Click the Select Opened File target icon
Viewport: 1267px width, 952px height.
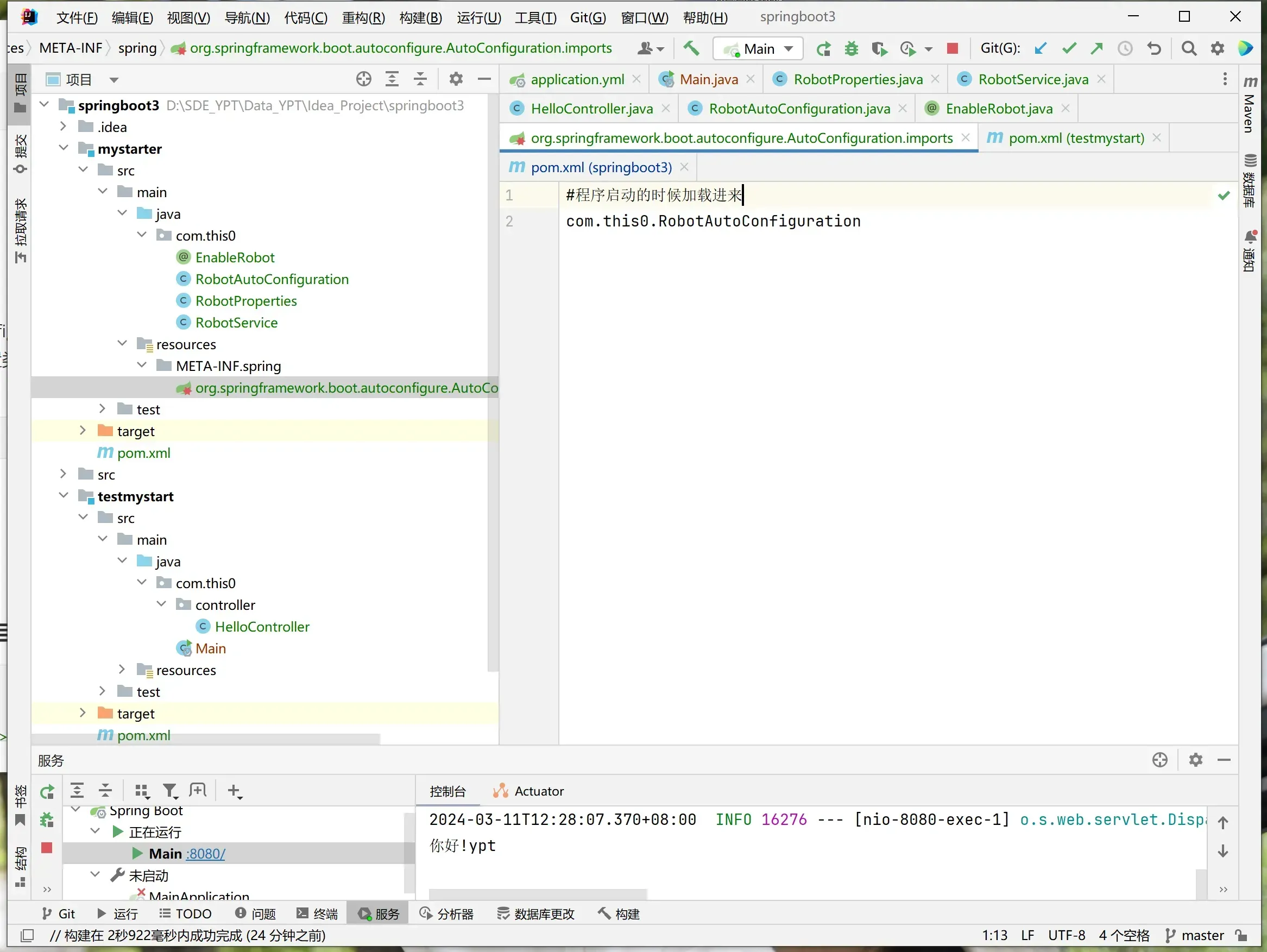pyautogui.click(x=364, y=79)
